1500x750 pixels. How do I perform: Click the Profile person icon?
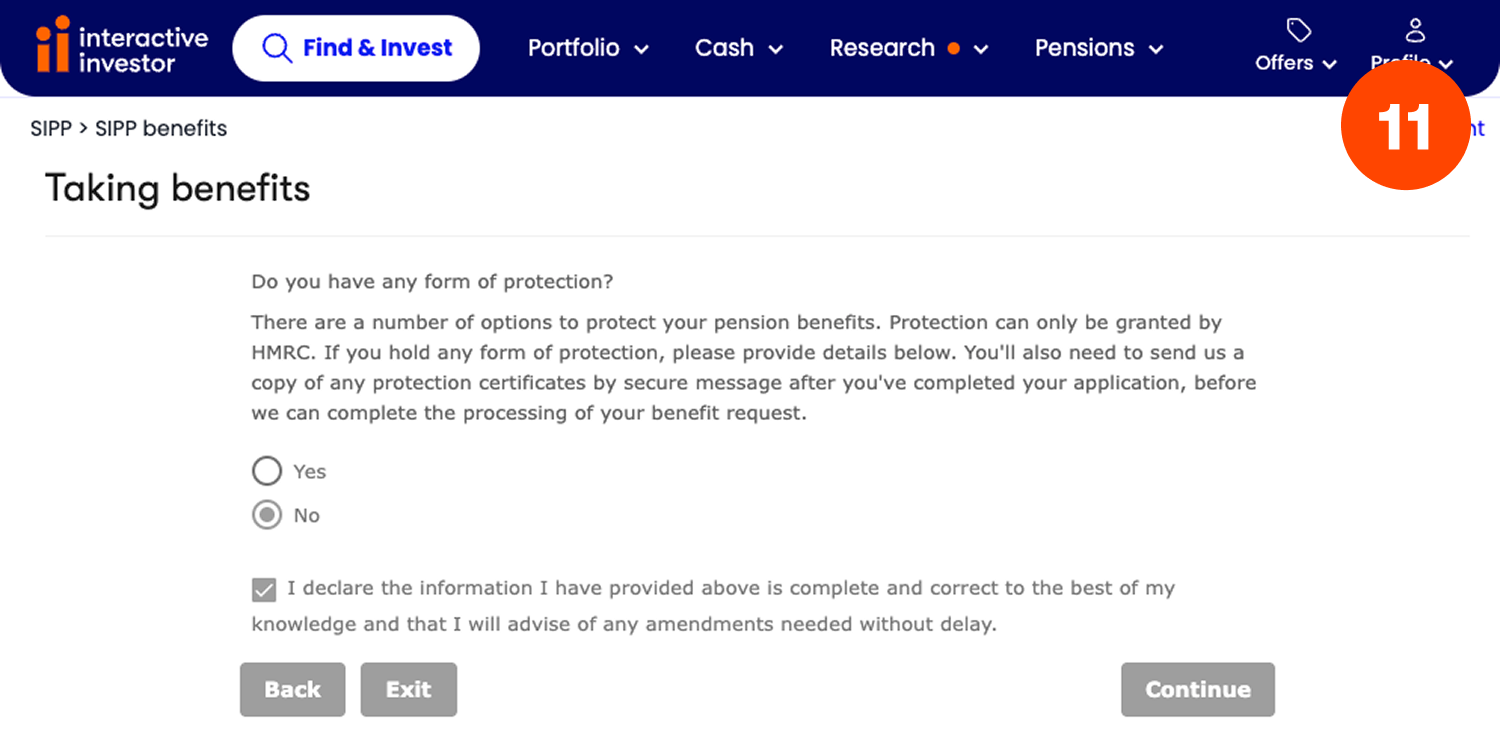[1414, 29]
